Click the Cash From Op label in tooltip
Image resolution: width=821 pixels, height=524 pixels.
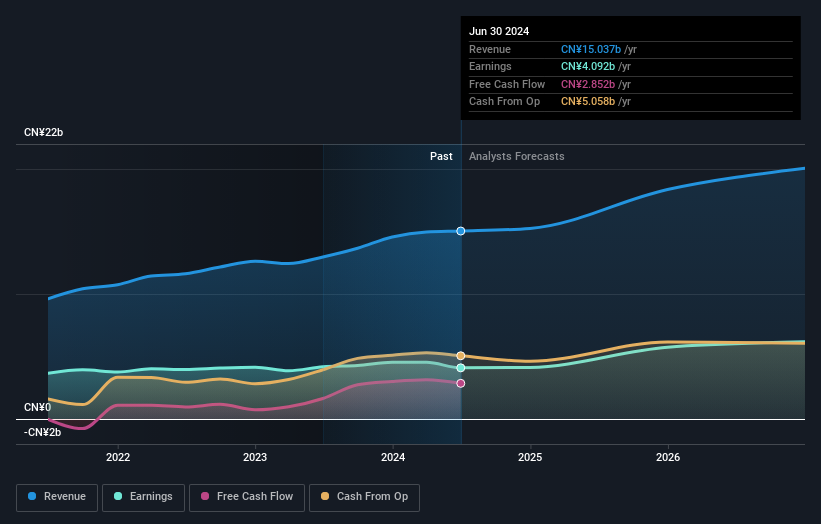[504, 102]
